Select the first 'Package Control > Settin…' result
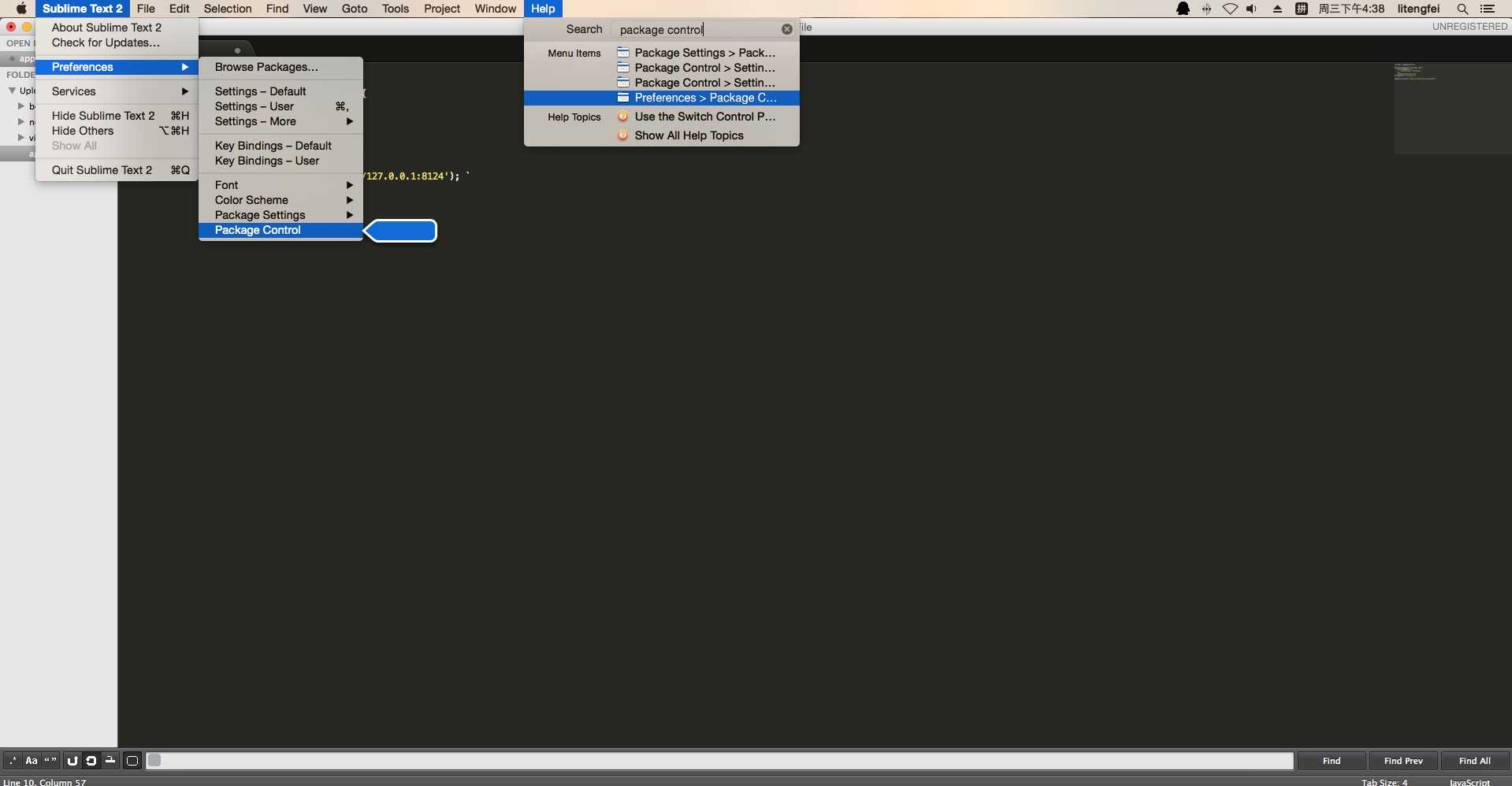 pos(662,68)
